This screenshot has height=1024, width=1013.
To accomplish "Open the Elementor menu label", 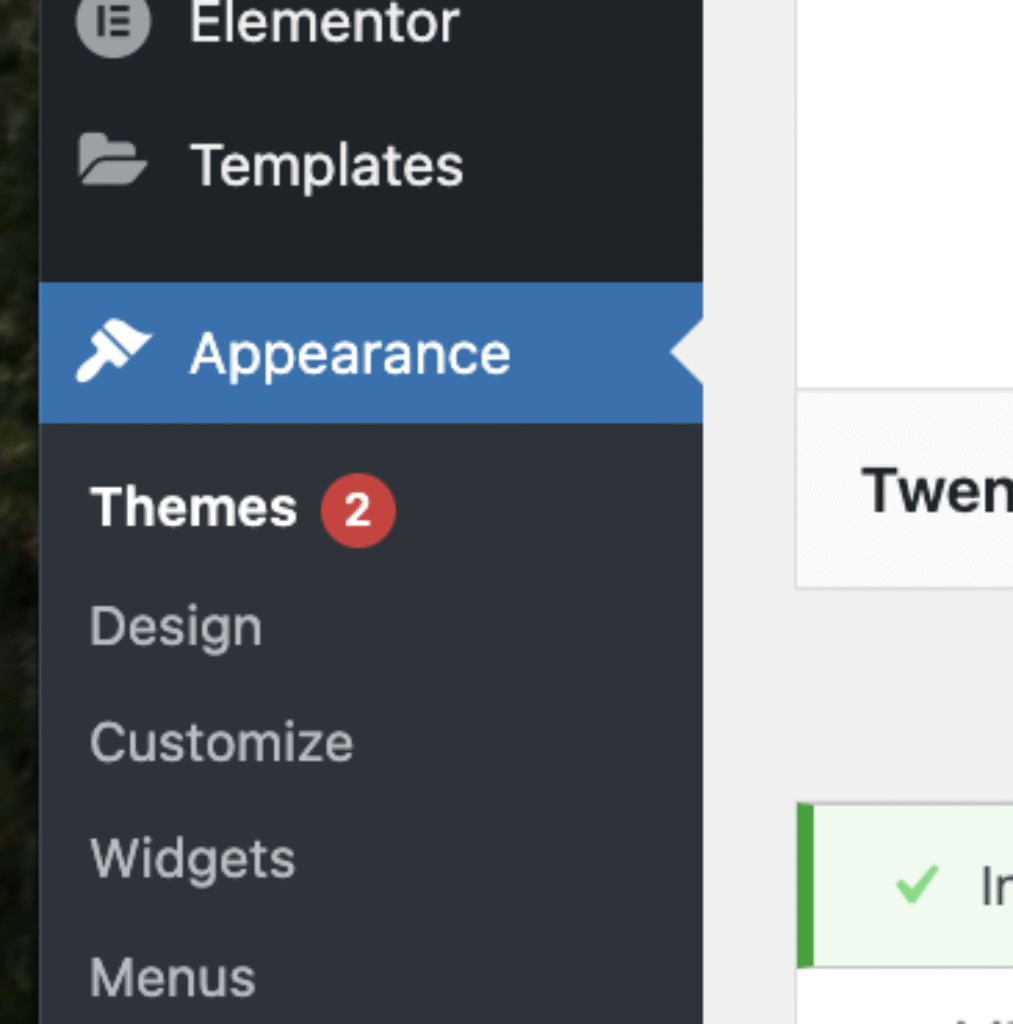I will [324, 22].
